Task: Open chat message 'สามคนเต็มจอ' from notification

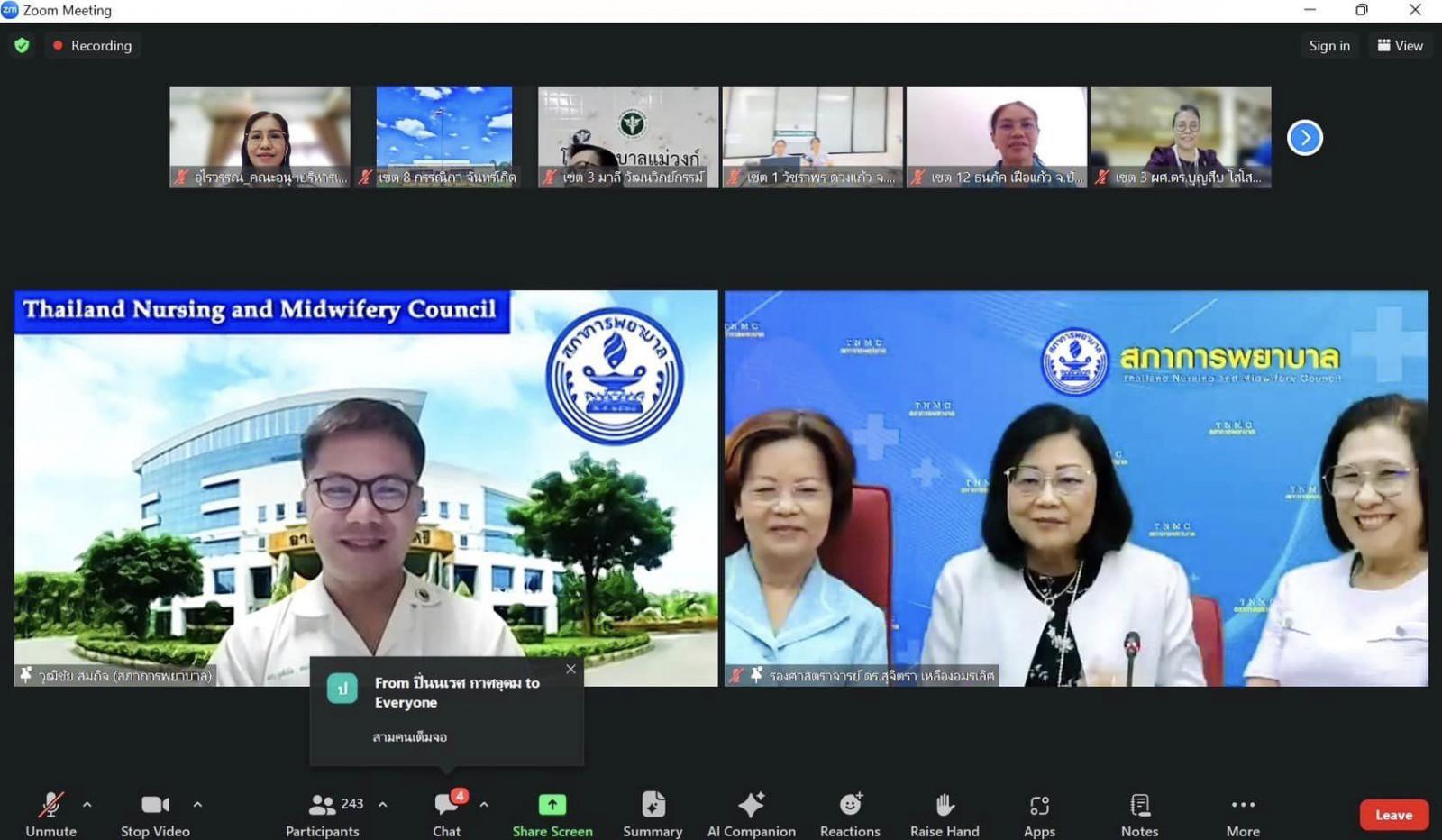Action: [x=410, y=736]
